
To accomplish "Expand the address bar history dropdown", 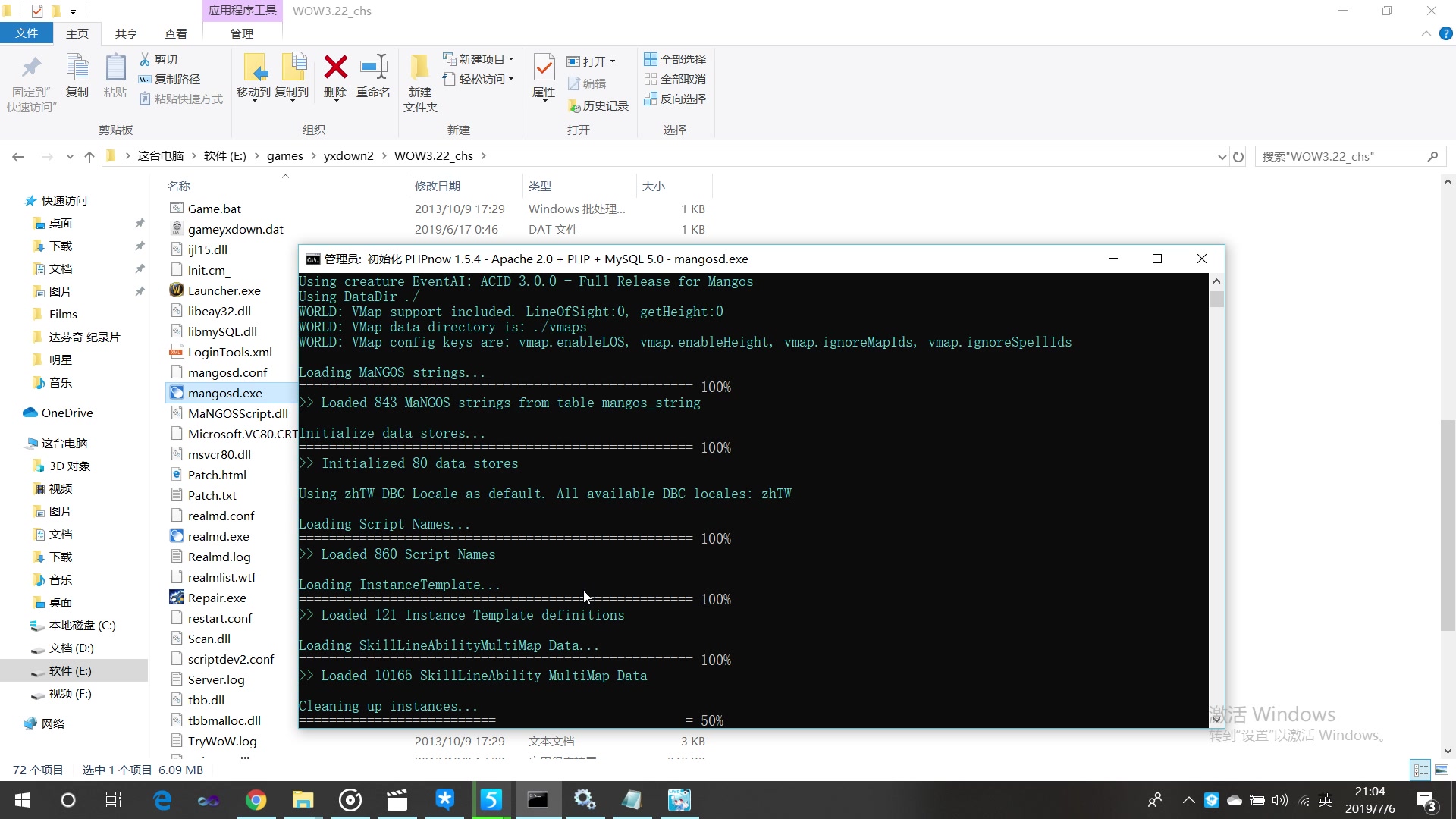I will (1222, 157).
